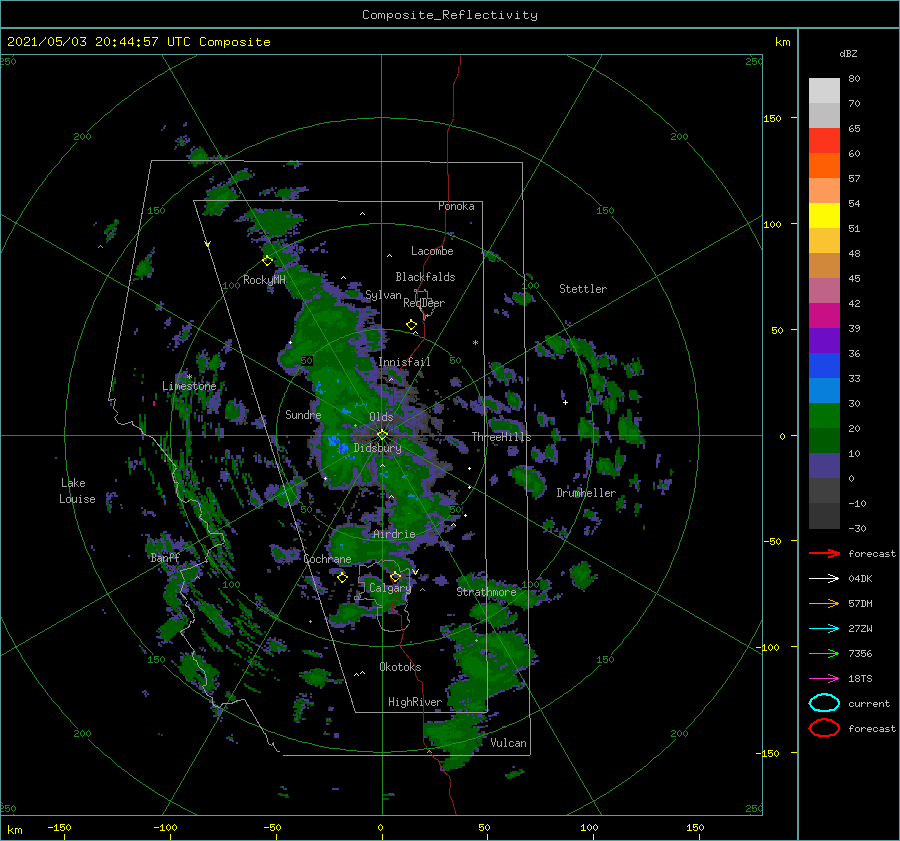The width and height of the screenshot is (900, 841).
Task: Click the cyan current ellipse in legend
Action: 824,703
